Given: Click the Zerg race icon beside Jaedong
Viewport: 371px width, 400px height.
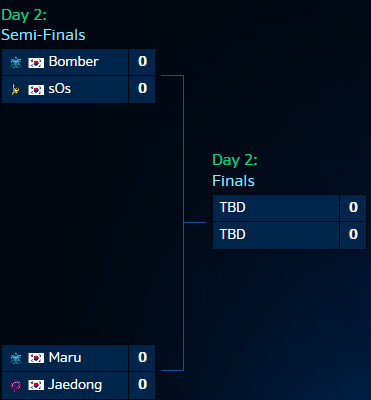Looking at the screenshot, I should [x=16, y=385].
